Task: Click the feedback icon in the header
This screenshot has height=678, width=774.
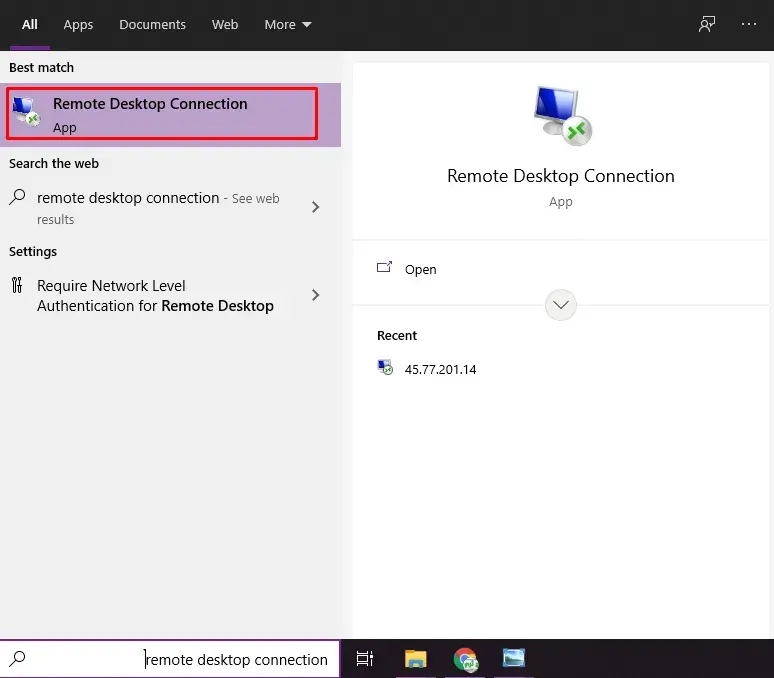Action: 707,24
